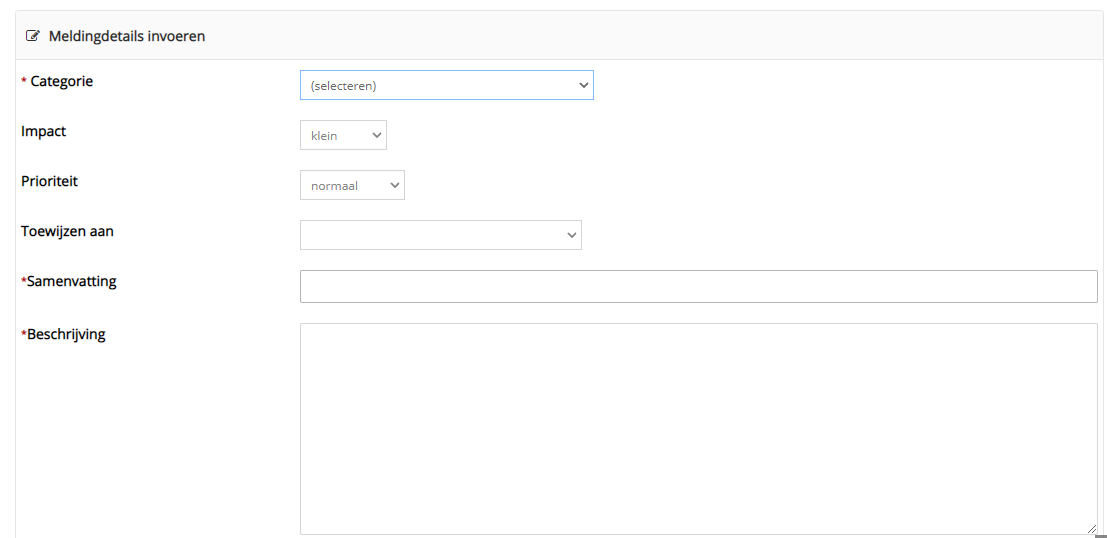1107x538 pixels.
Task: Focus the Samenvatting text field
Action: [698, 286]
